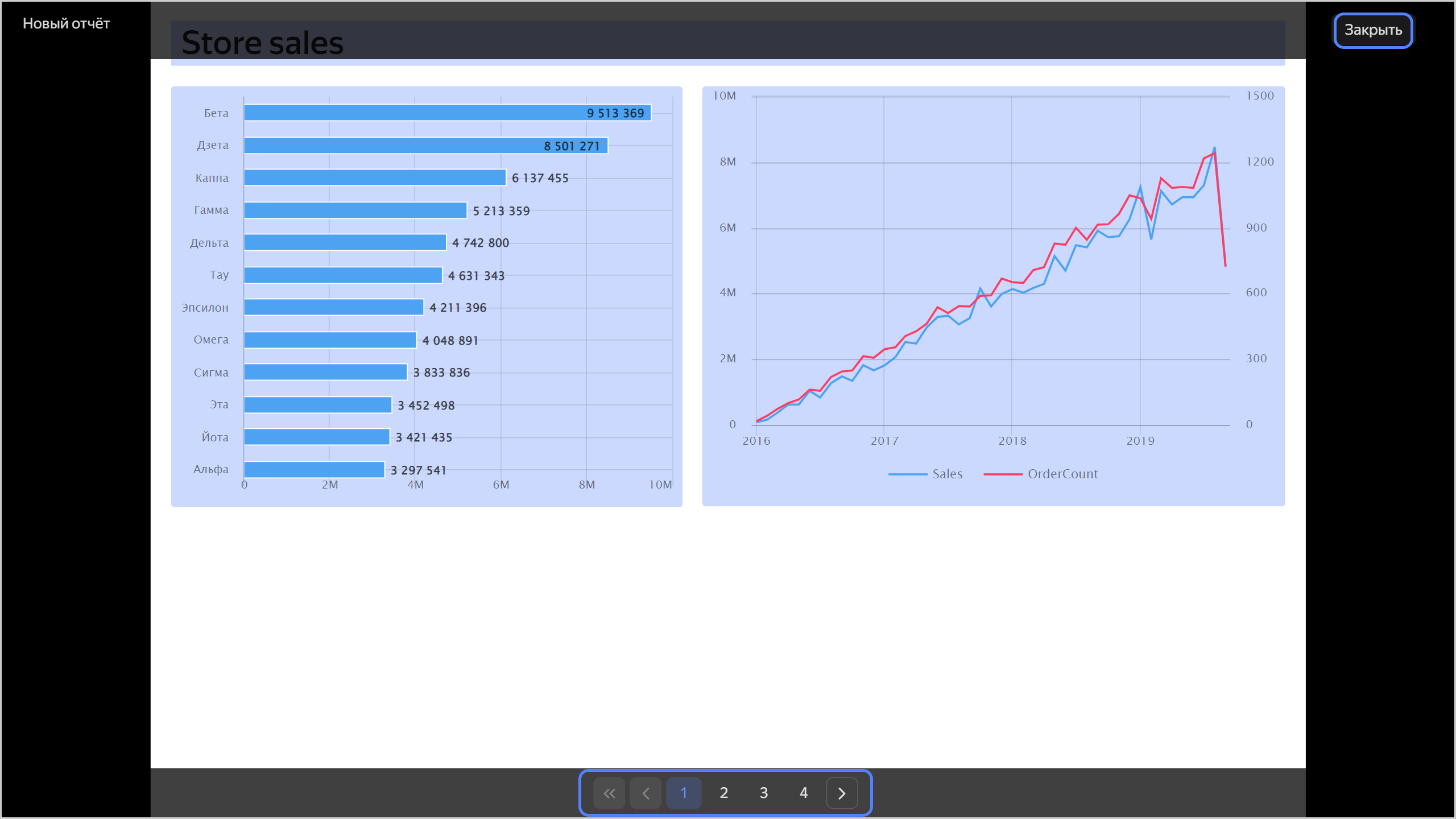1456x819 pixels.
Task: Click the red OrderCount legend line marker
Action: [1003, 474]
